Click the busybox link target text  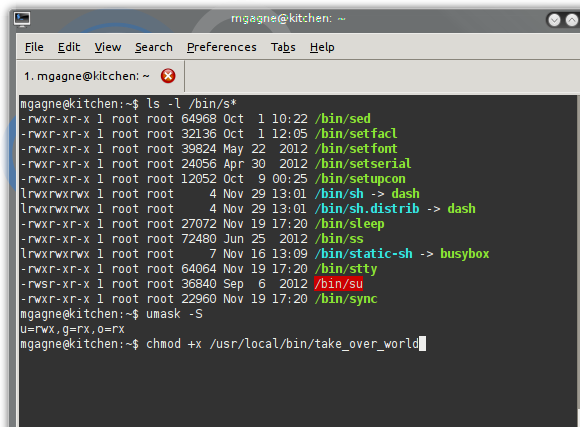click(x=465, y=254)
